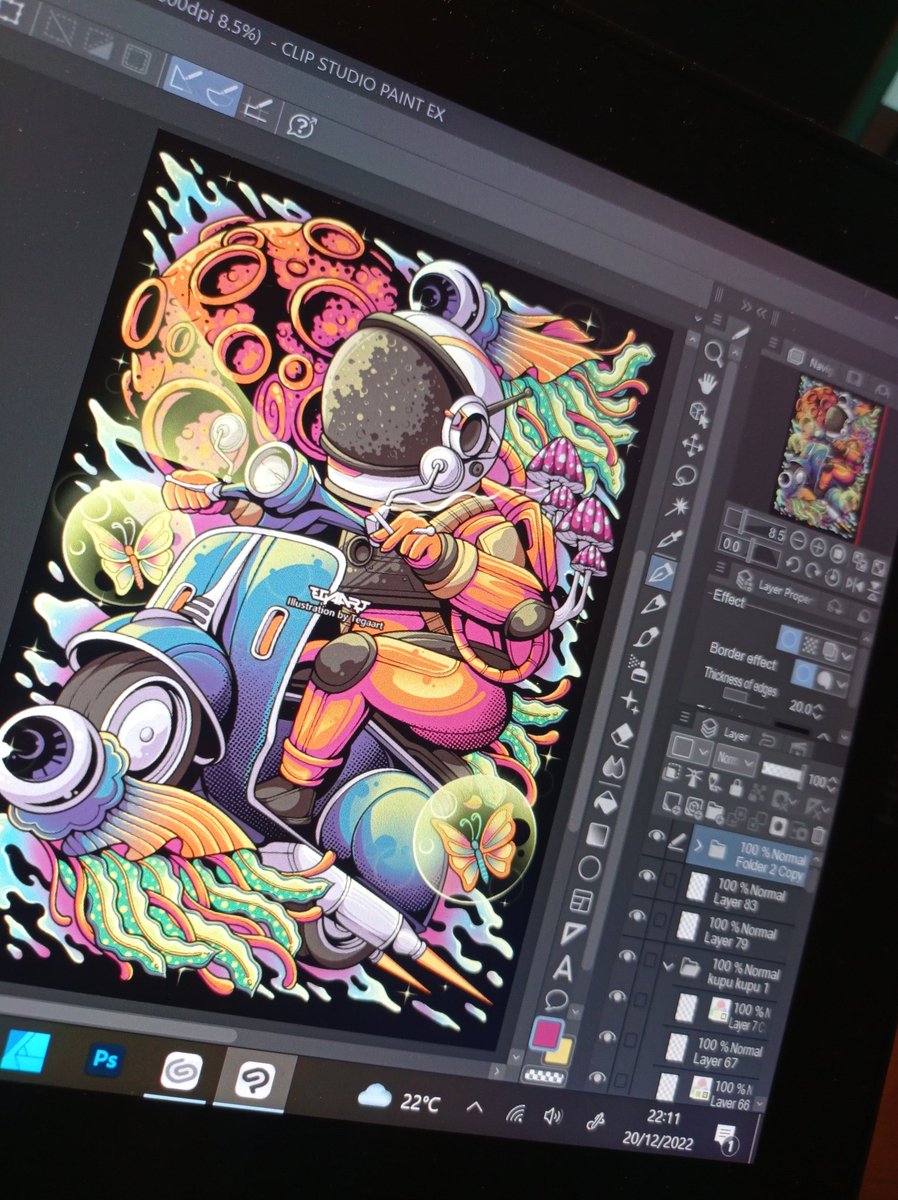Viewport: 898px width, 1200px height.
Task: Hide the kupu kupu 1 folder
Action: [628, 956]
